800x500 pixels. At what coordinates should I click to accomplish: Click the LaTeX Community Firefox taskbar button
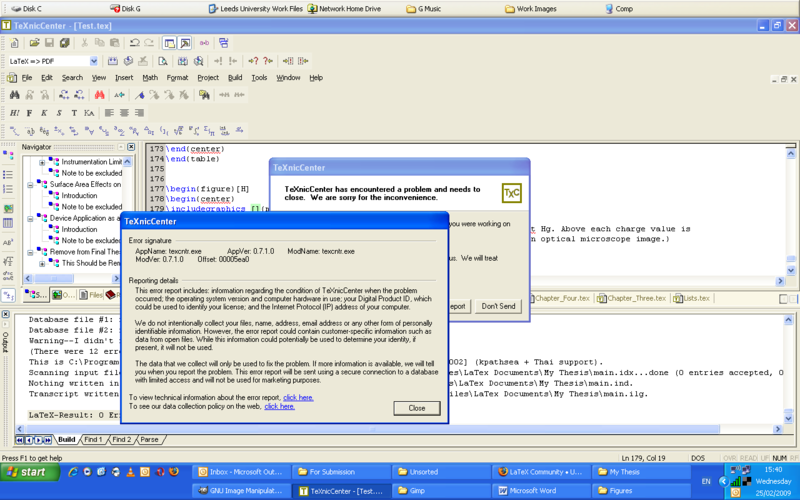(x=541, y=472)
